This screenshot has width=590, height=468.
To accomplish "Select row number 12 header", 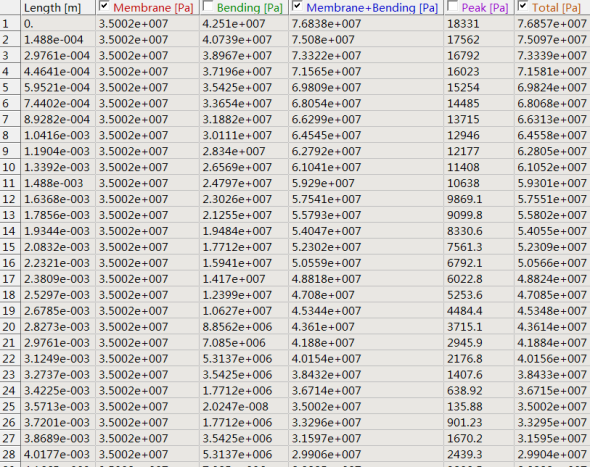I will click(10, 199).
